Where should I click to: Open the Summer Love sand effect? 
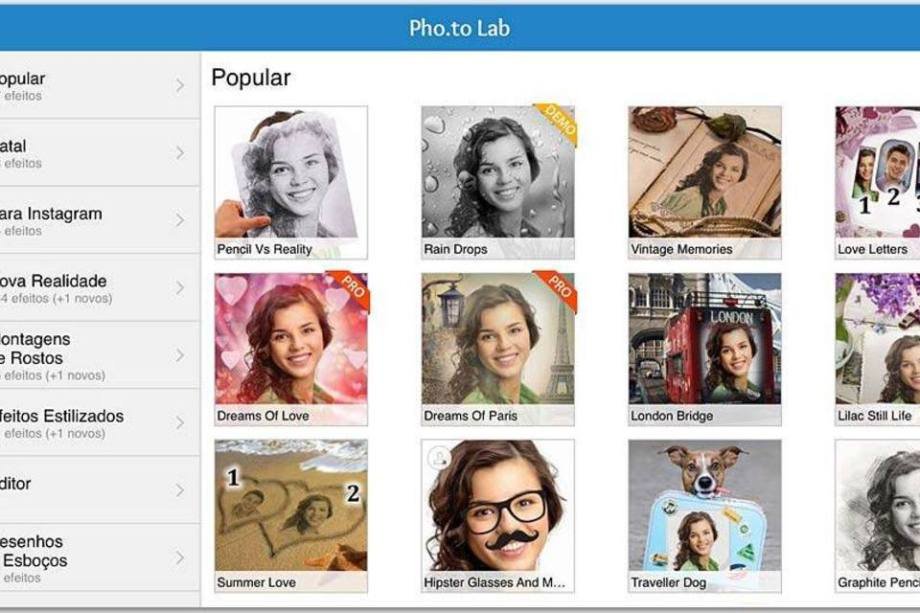point(291,516)
